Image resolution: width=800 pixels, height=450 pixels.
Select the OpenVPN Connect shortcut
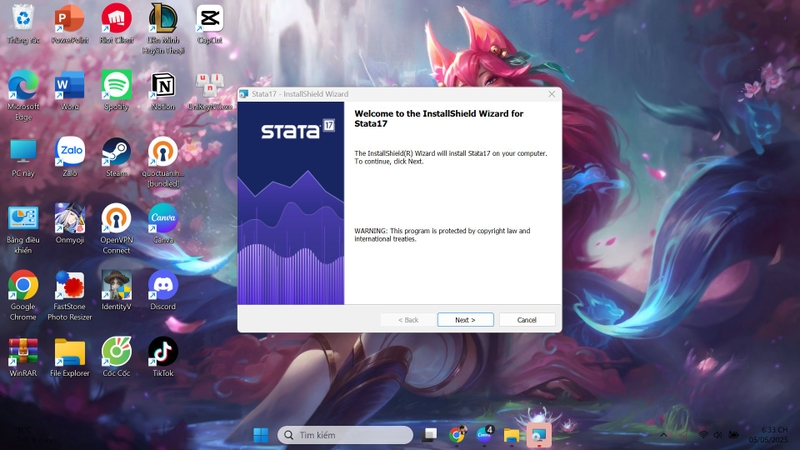click(x=116, y=229)
